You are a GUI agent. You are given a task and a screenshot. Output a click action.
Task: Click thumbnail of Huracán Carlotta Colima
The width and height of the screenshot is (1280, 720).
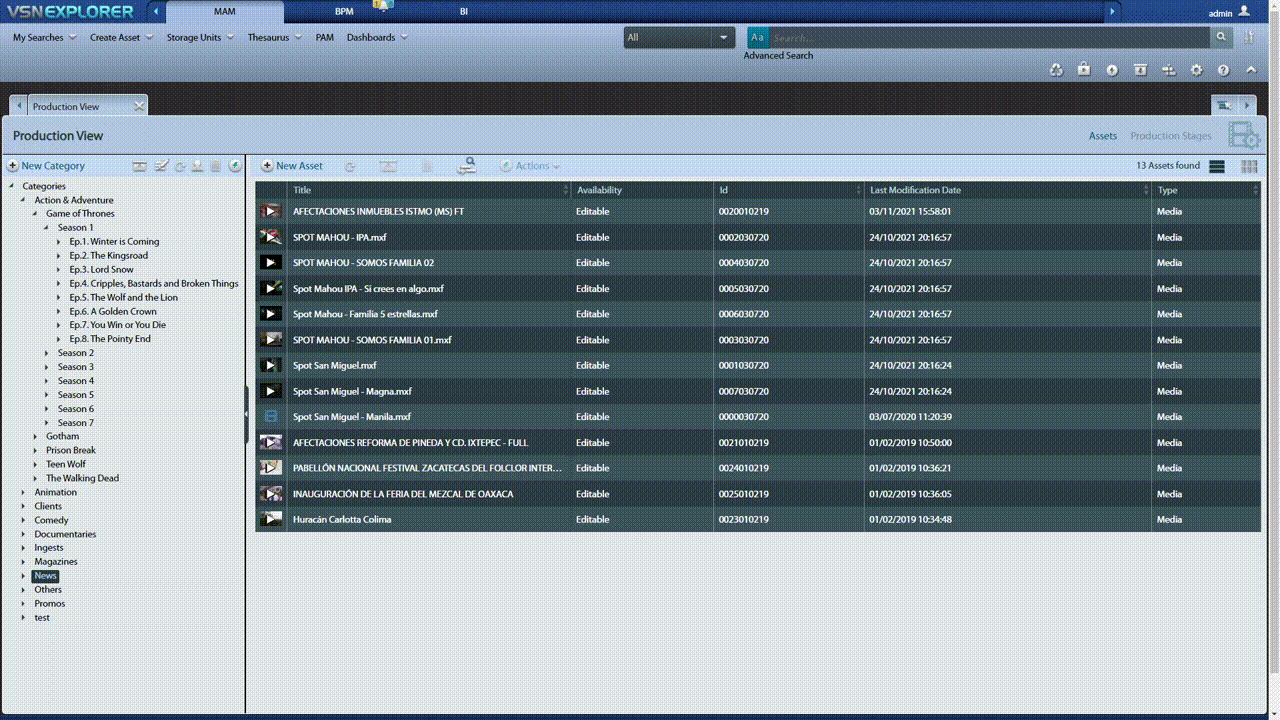click(270, 519)
